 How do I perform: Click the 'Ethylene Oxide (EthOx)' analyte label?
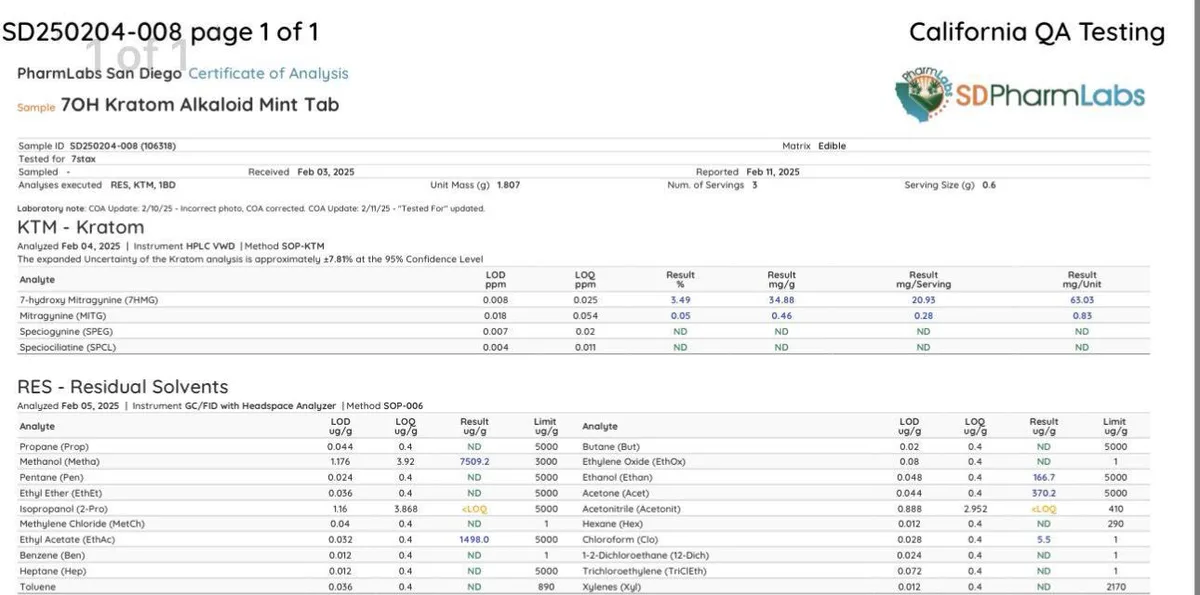point(634,462)
